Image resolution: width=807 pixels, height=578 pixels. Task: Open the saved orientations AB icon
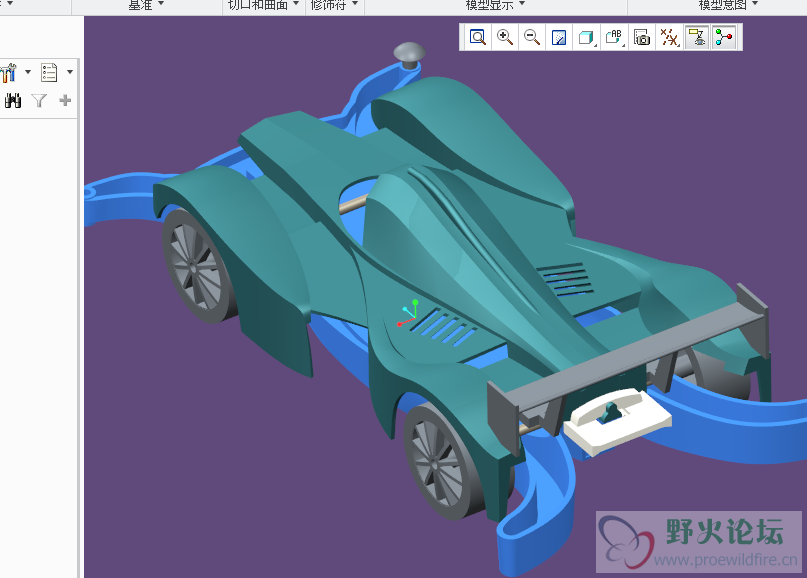point(614,38)
